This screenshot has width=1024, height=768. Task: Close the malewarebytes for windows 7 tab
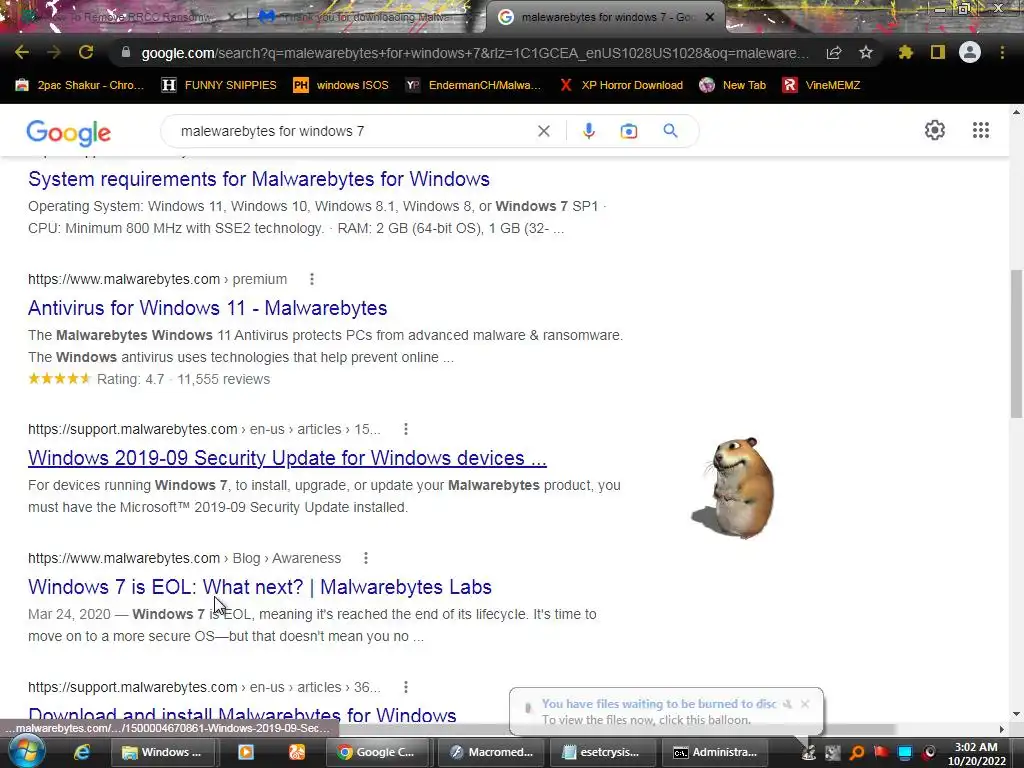(x=710, y=18)
